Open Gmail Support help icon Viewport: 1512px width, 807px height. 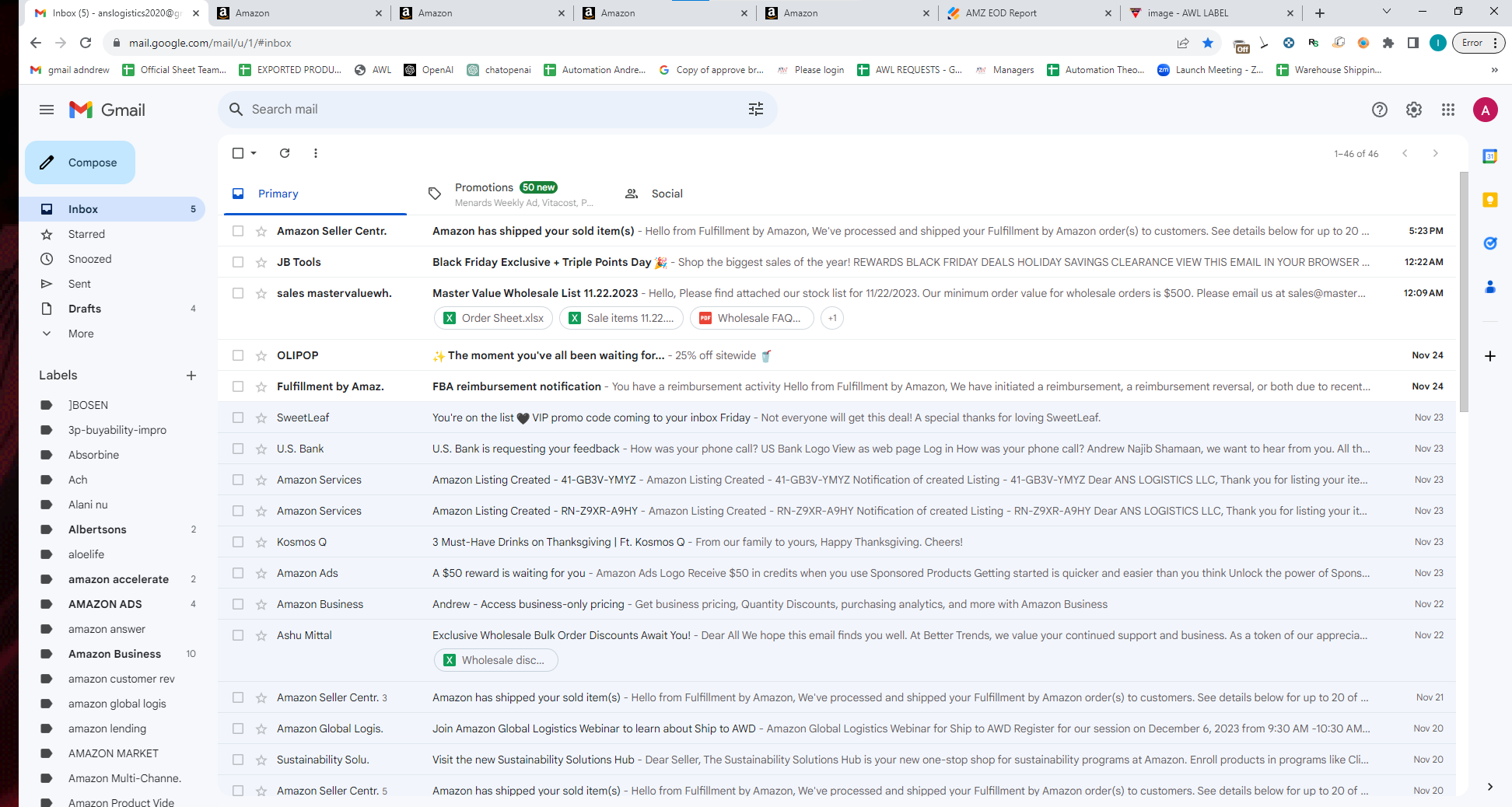point(1380,110)
